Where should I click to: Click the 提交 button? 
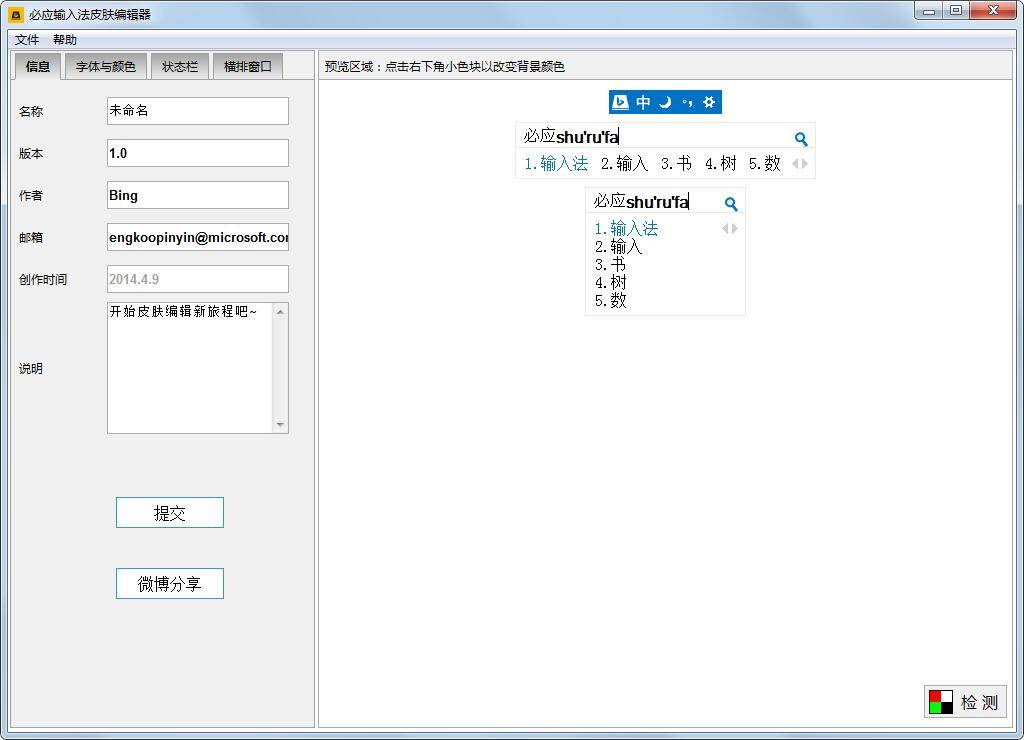(x=170, y=513)
